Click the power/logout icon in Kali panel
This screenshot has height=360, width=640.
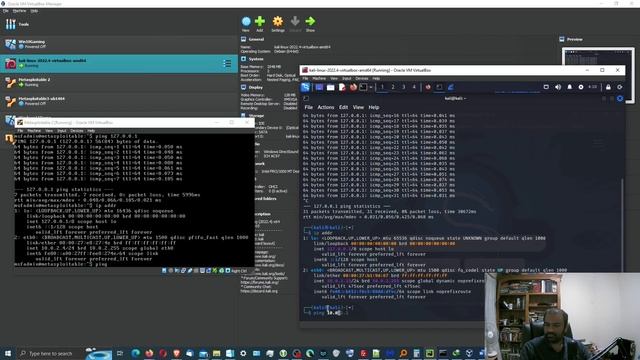[x=620, y=87]
